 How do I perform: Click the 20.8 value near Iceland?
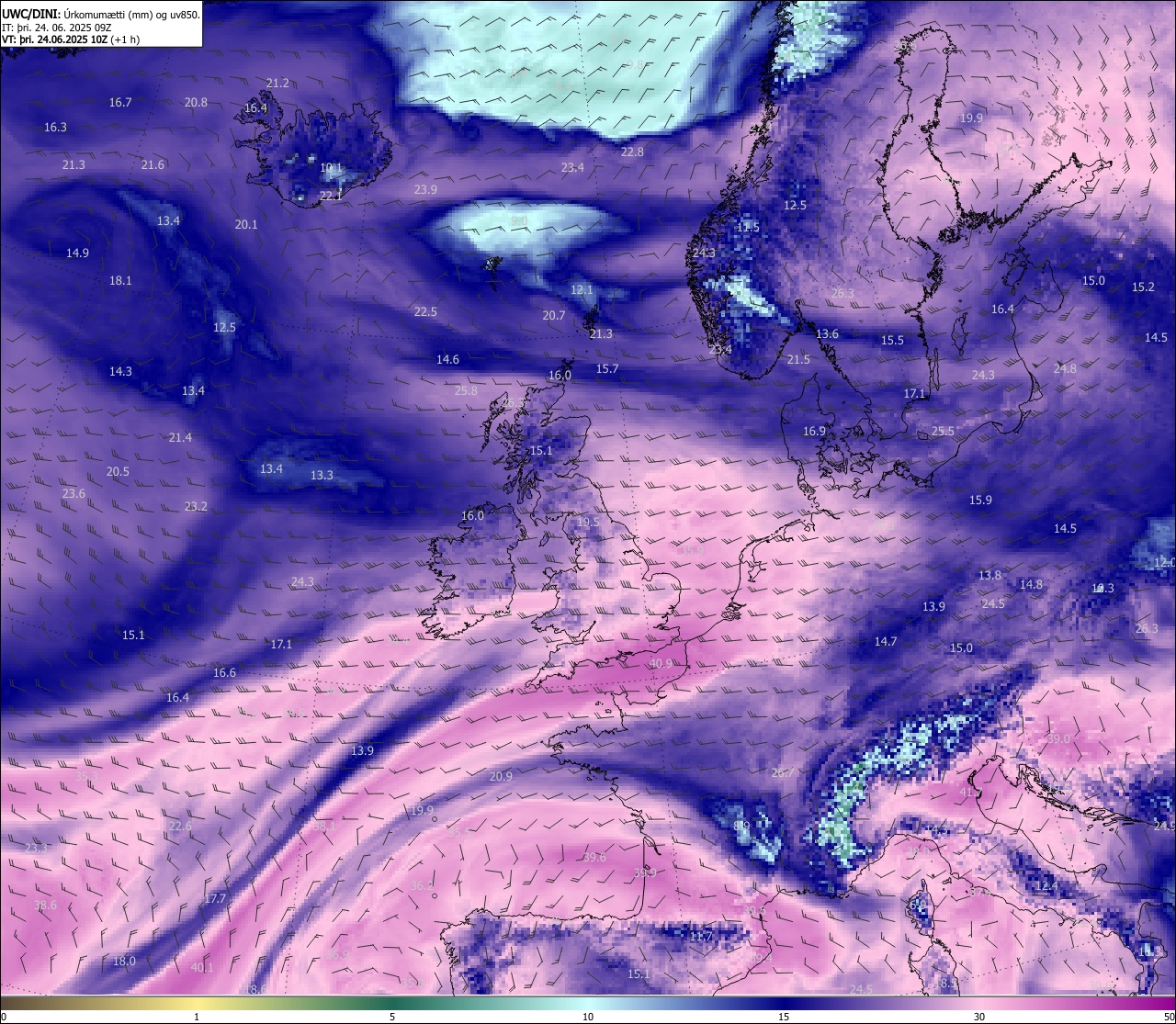[x=196, y=102]
